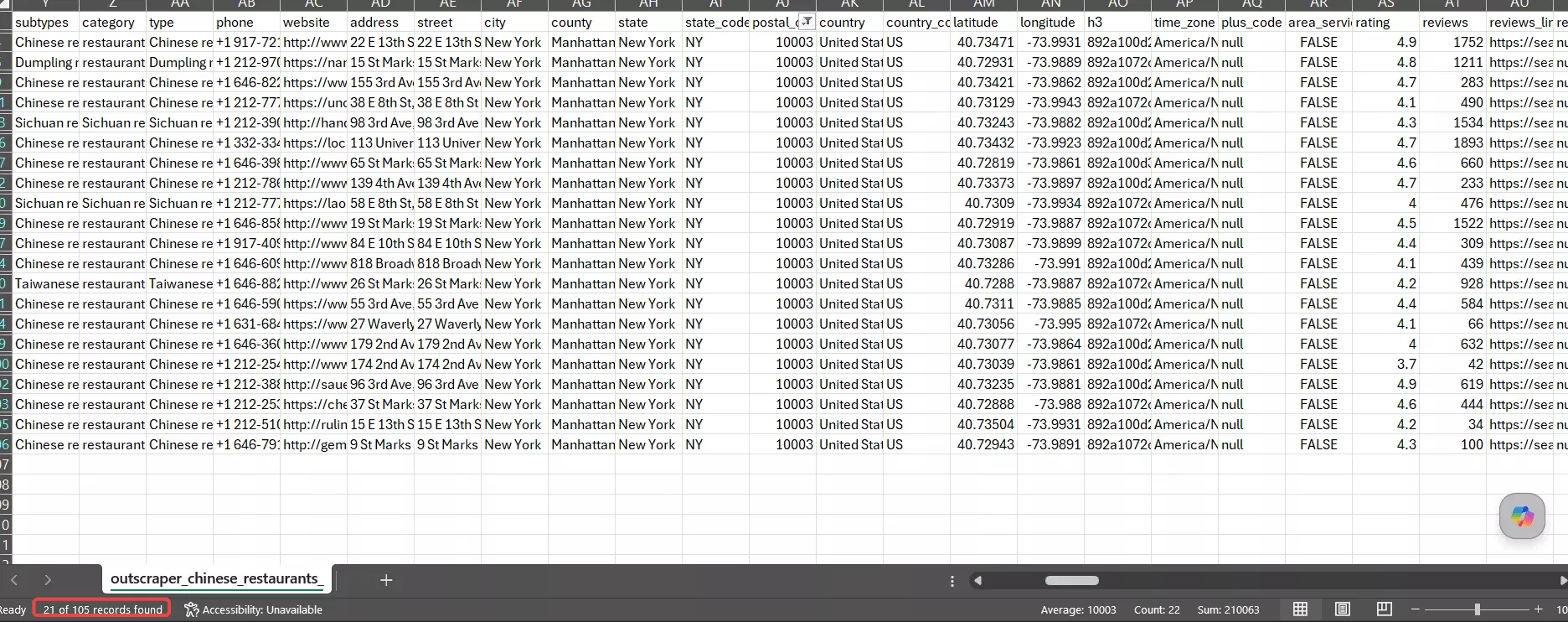Select the state_code header cell
Screen dimensions: 1568x622
[715, 22]
